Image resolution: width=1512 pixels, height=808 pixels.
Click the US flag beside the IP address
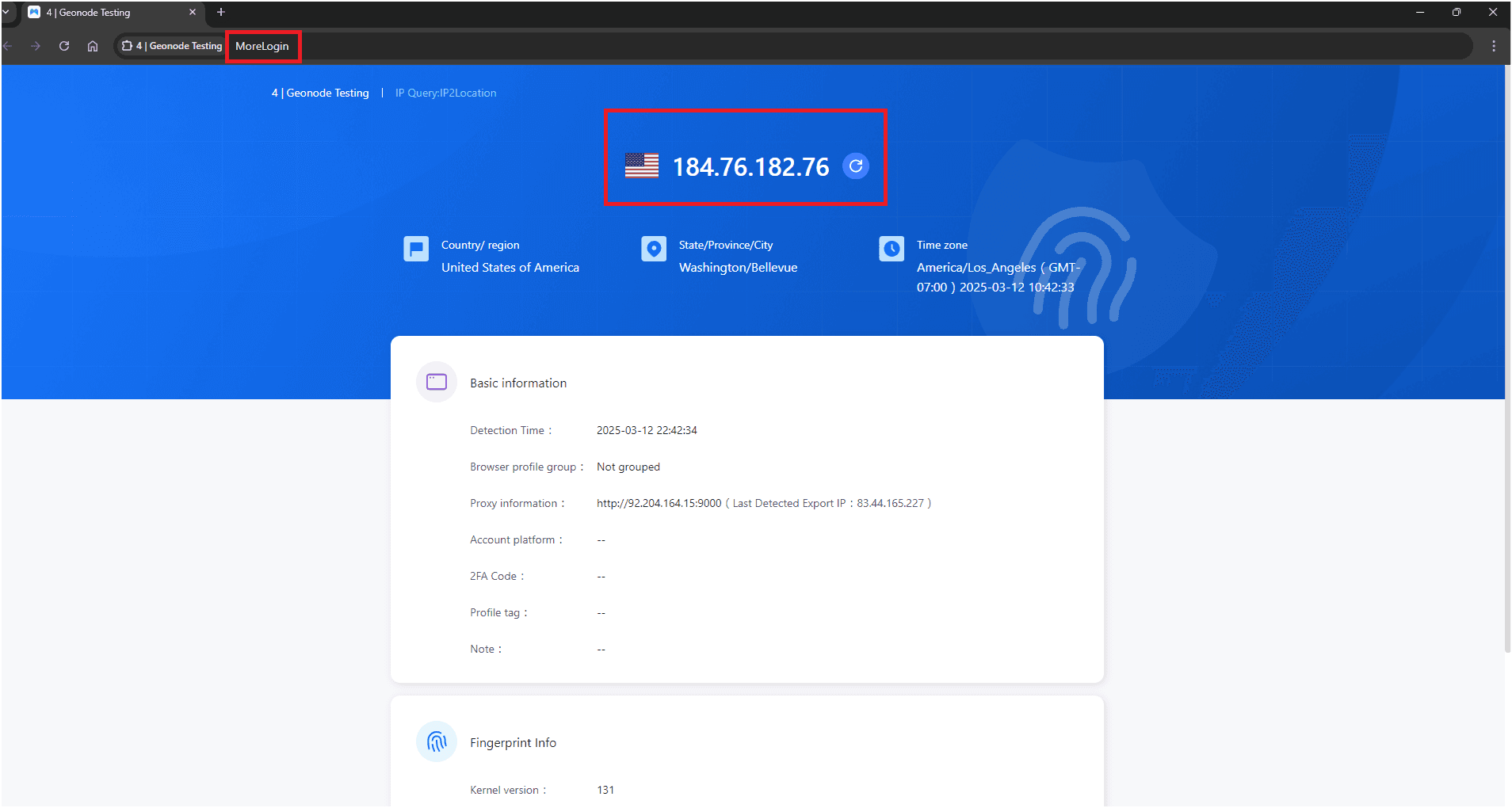(642, 166)
